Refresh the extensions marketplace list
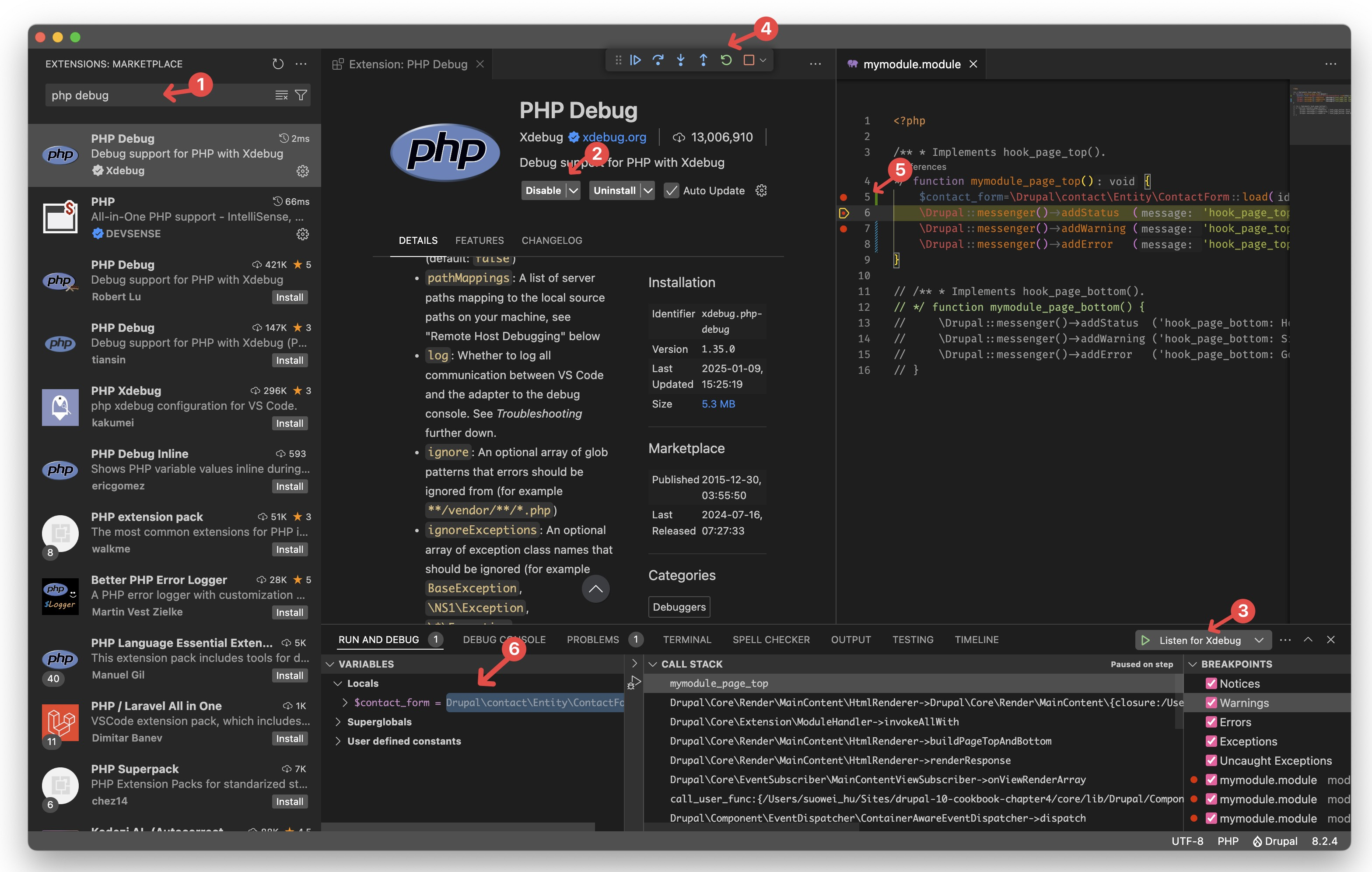Image resolution: width=1372 pixels, height=872 pixels. [277, 64]
